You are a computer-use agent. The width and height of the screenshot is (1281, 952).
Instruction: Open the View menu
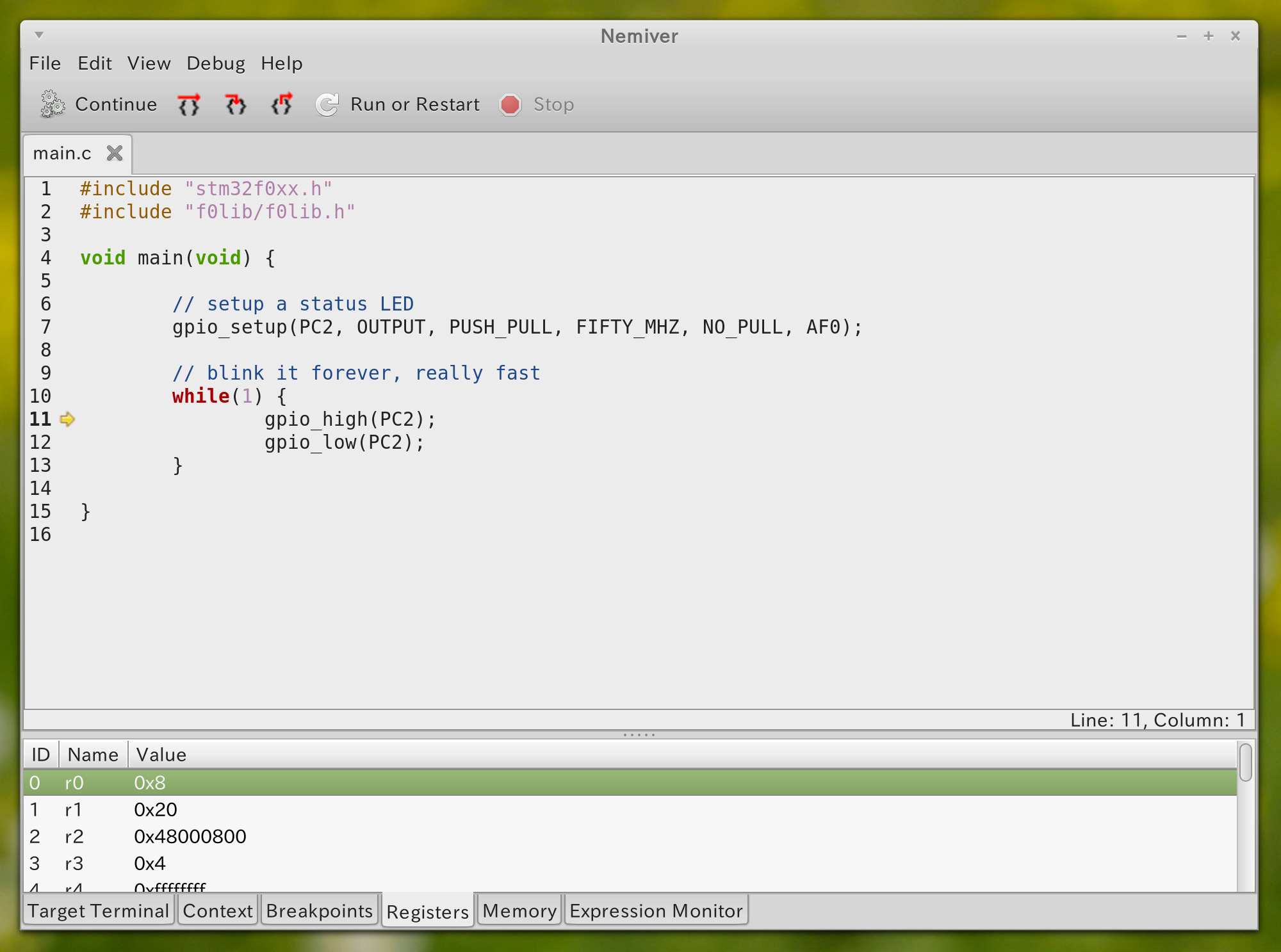tap(149, 63)
